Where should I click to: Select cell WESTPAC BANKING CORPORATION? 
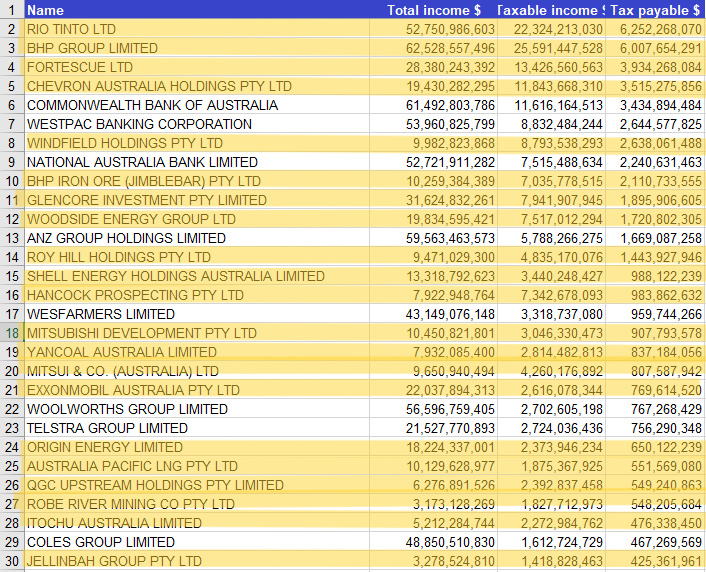pos(197,124)
